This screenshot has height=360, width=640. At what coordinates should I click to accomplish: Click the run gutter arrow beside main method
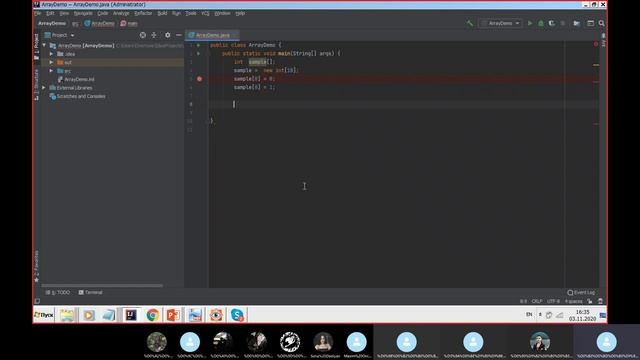[x=199, y=53]
